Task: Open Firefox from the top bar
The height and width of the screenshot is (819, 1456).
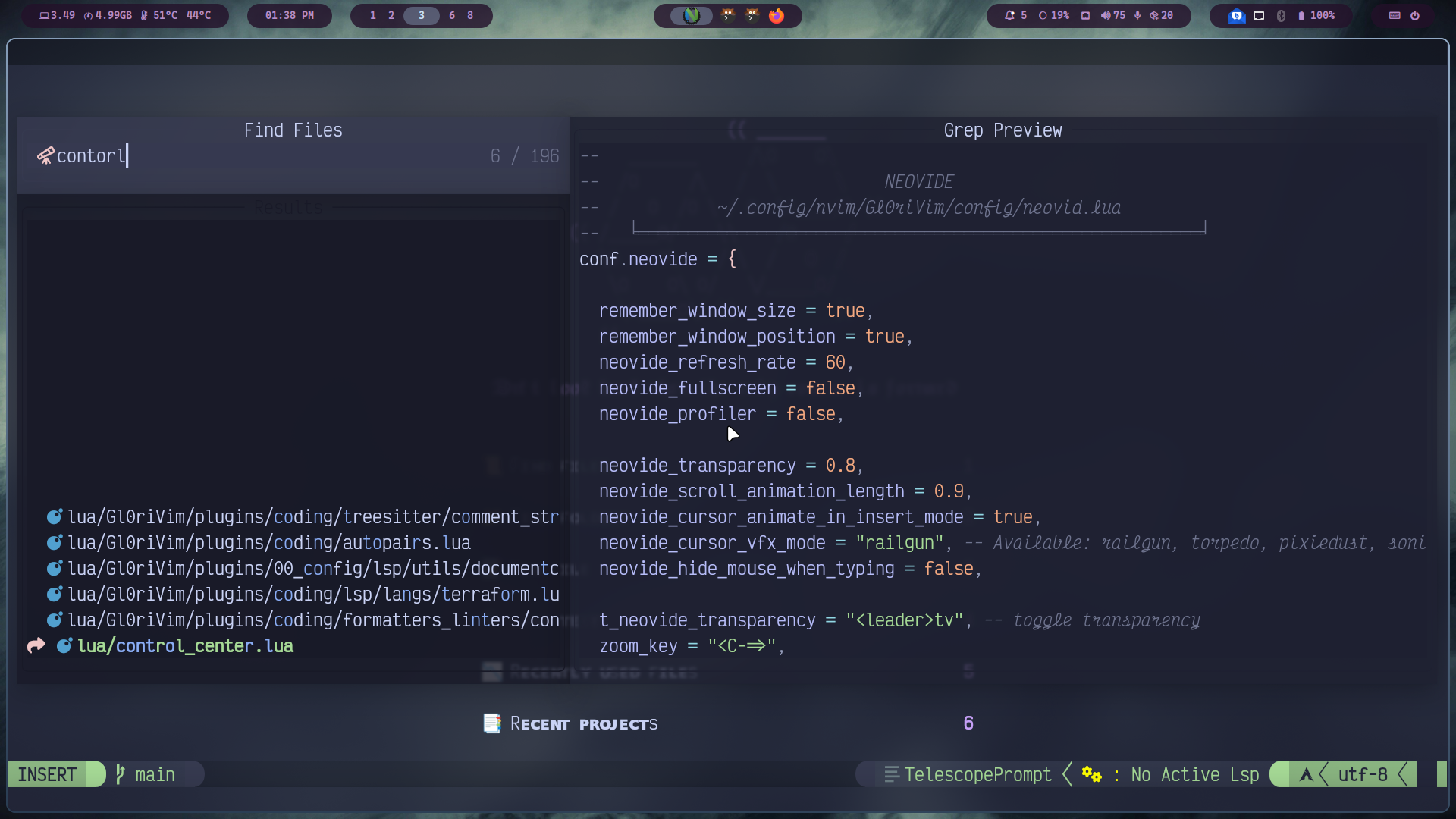Action: coord(777,15)
